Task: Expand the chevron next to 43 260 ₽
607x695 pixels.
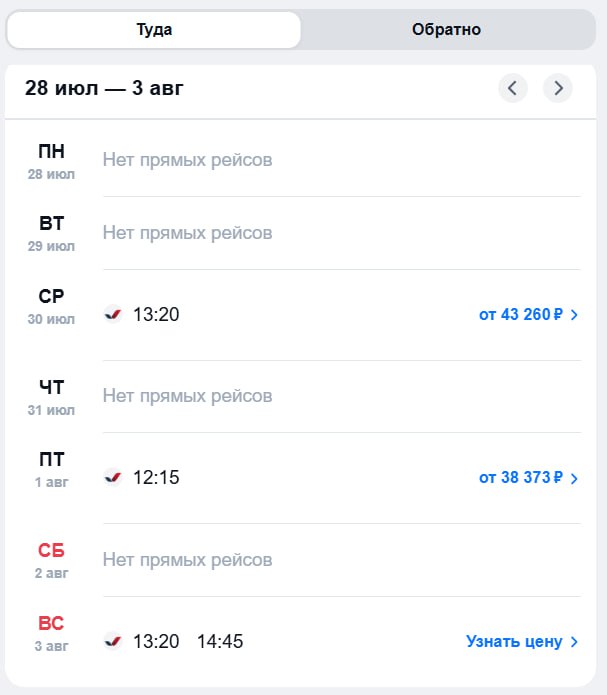Action: tap(574, 315)
